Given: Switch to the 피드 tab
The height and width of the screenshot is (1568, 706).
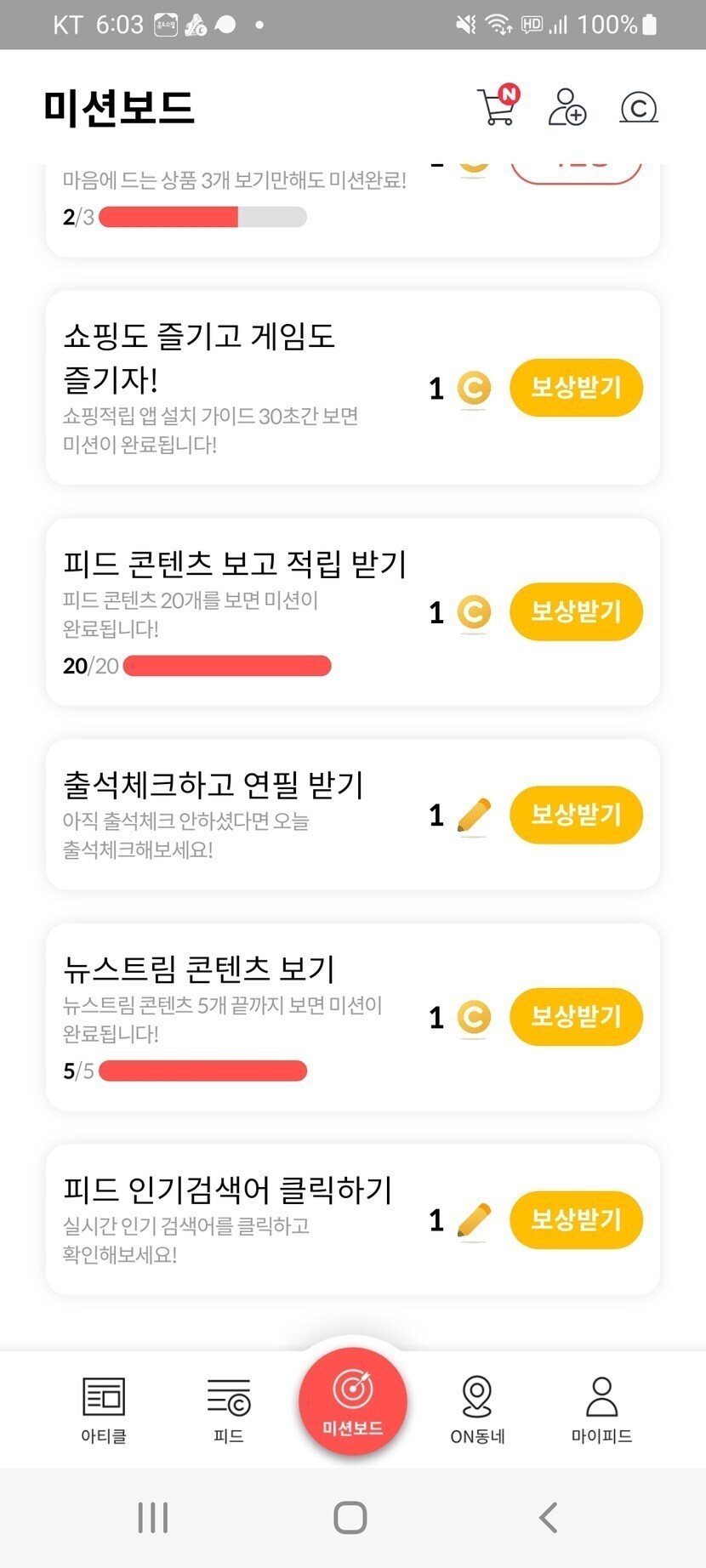Looking at the screenshot, I should click(228, 1410).
